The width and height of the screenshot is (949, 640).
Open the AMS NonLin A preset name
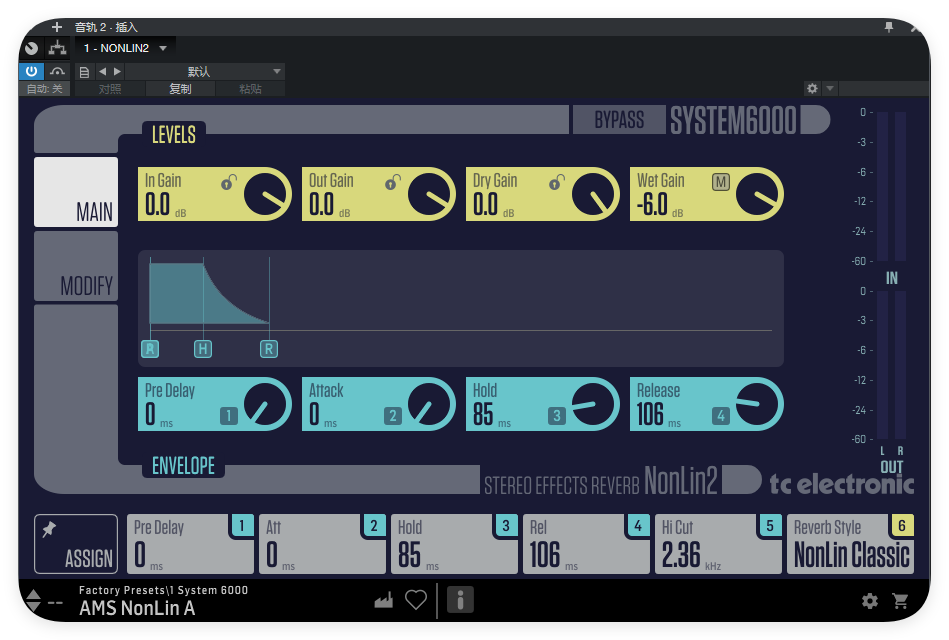click(x=137, y=608)
